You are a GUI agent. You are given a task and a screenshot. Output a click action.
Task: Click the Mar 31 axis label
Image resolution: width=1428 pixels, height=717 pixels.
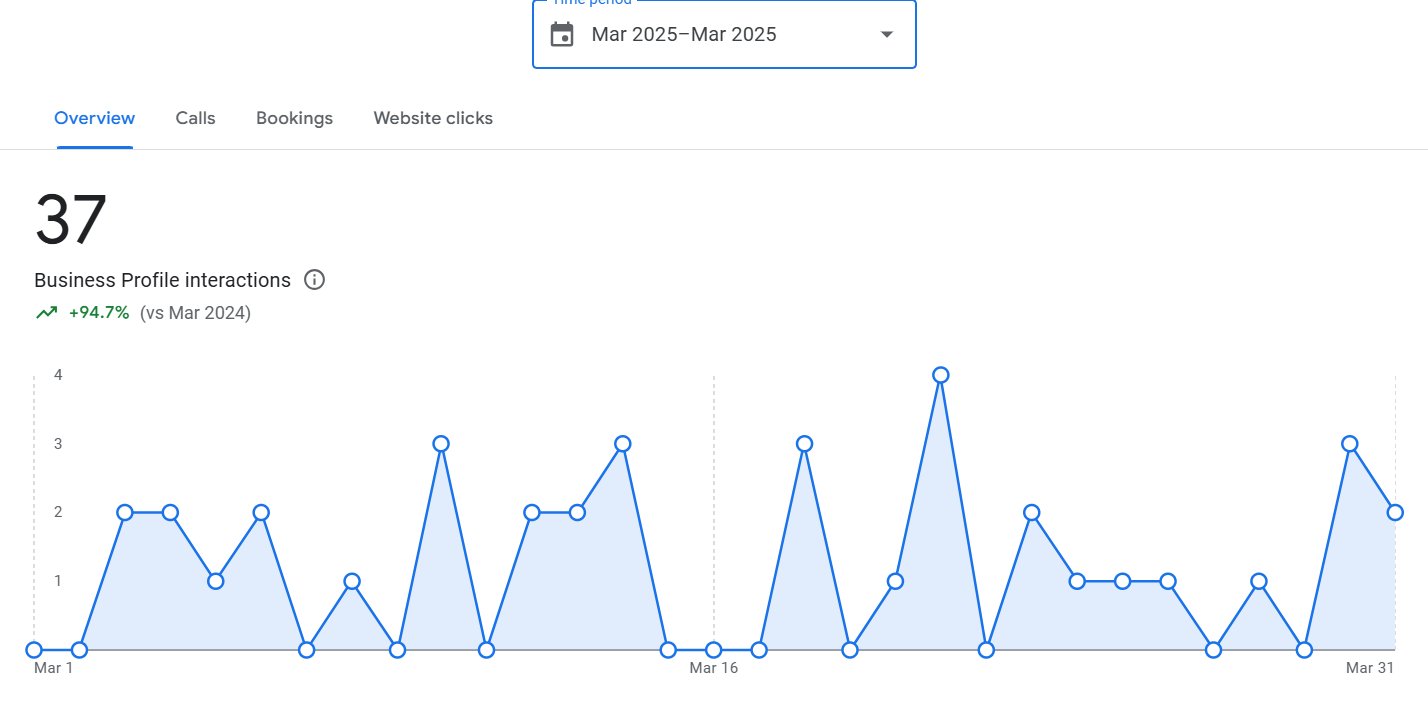[x=1369, y=668]
